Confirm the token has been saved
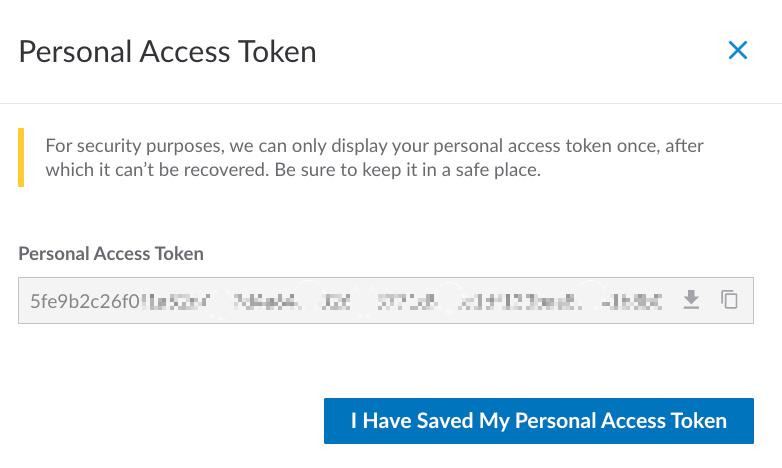 pos(538,421)
